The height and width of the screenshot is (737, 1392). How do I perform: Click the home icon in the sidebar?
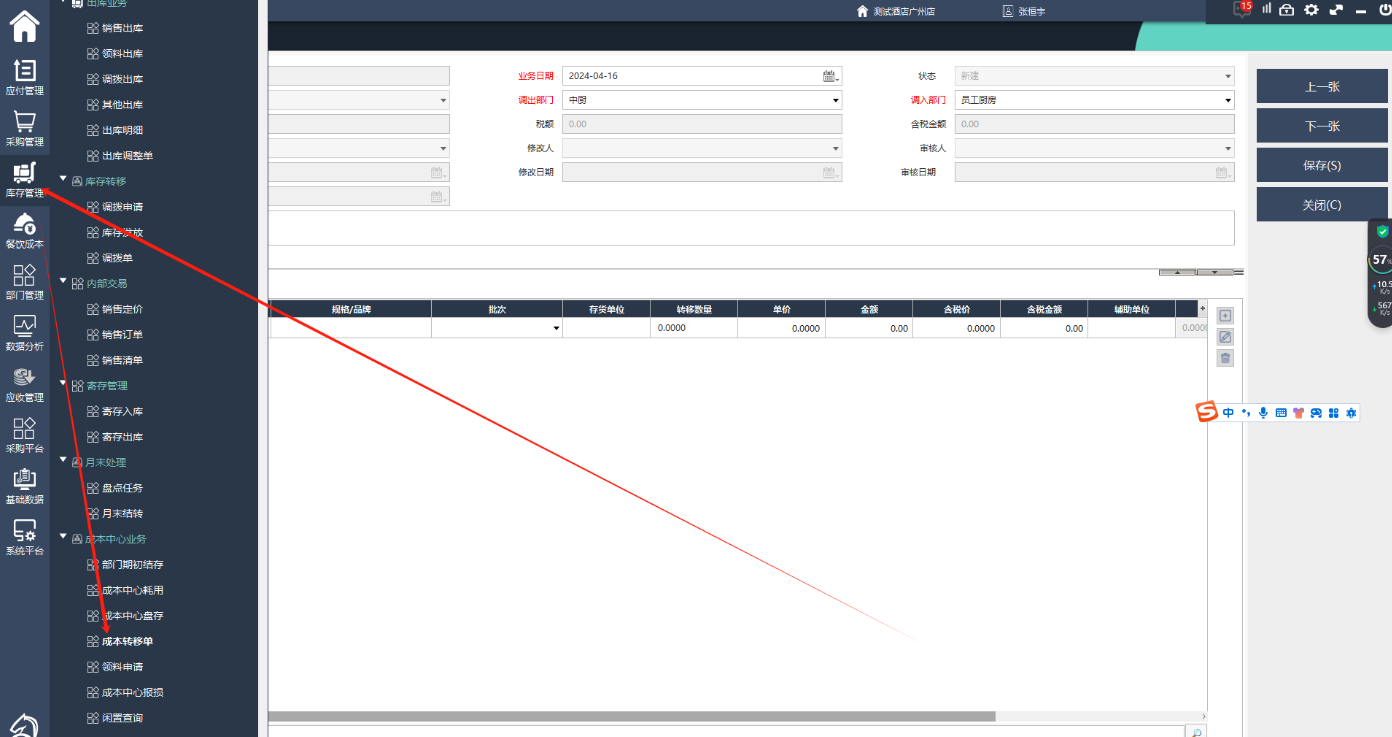coord(24,25)
